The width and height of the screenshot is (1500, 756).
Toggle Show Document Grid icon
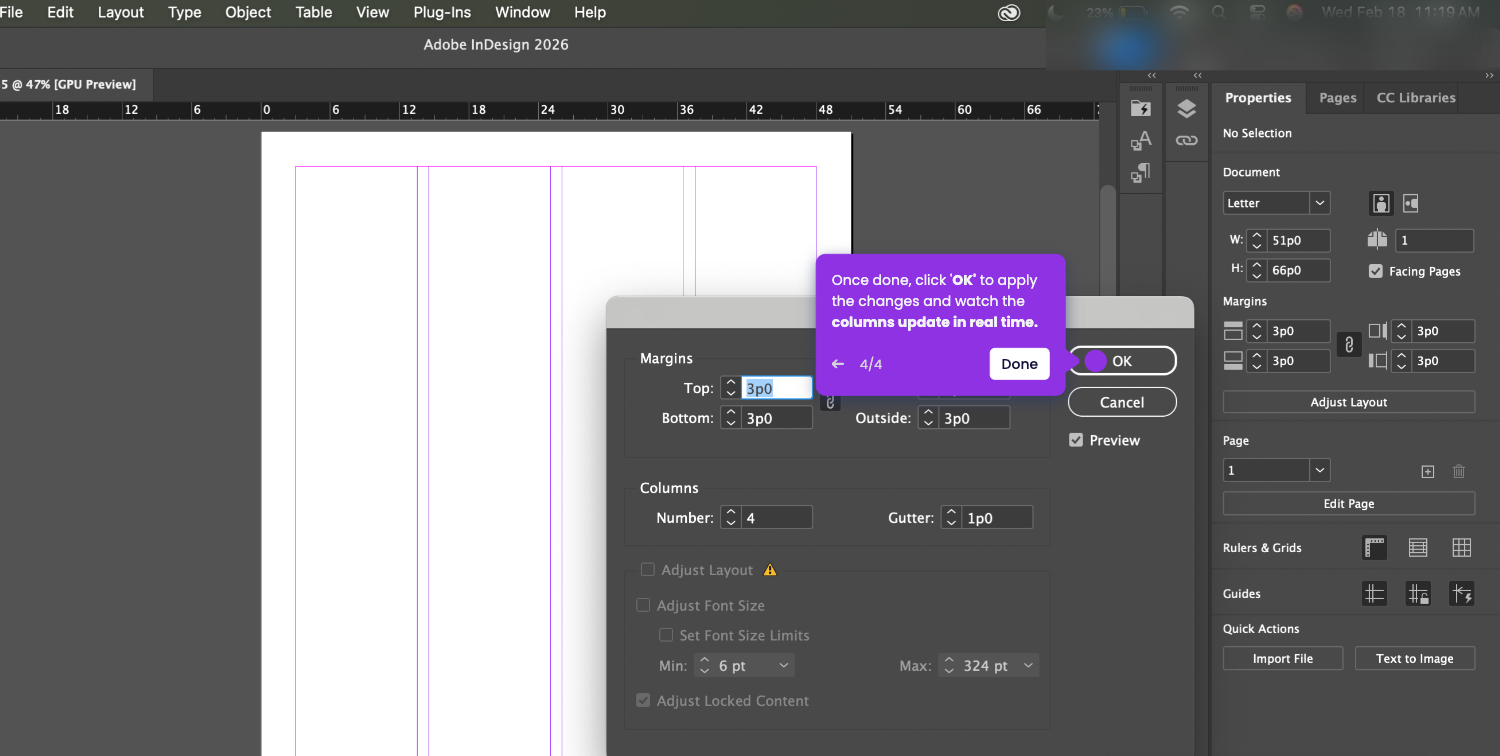[1462, 547]
